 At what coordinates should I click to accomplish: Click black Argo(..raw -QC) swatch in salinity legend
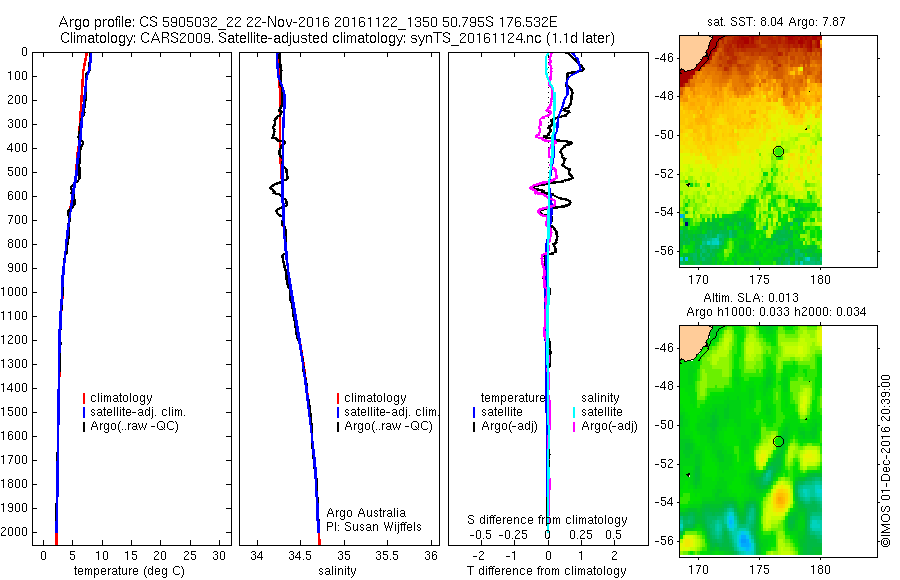(338, 426)
